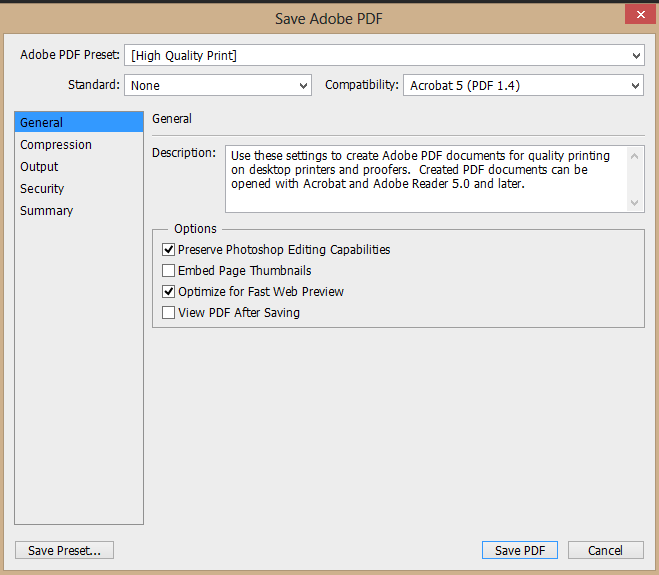Click the Save Preset button
The height and width of the screenshot is (575, 659).
click(x=65, y=550)
